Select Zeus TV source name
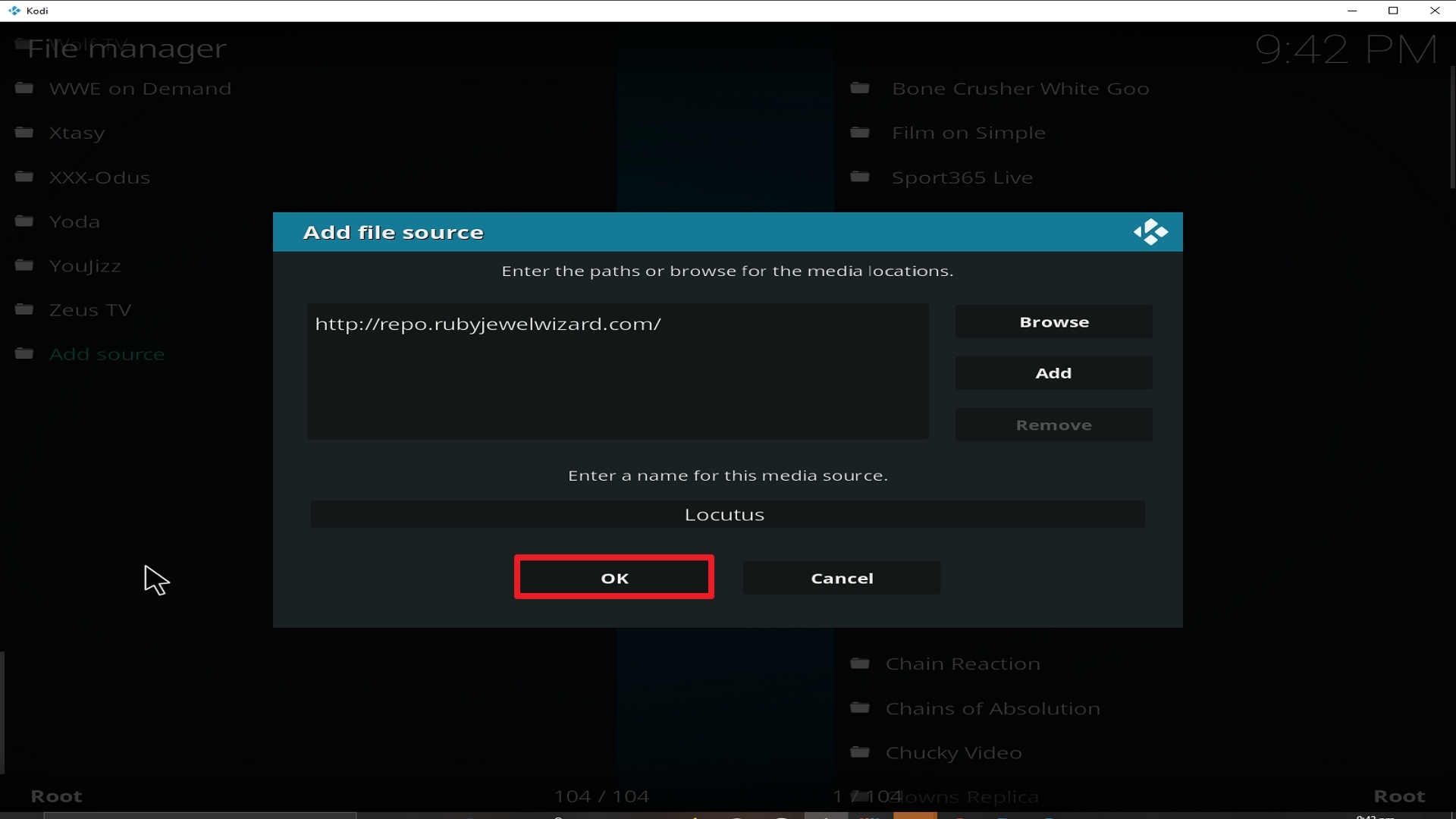Image resolution: width=1456 pixels, height=819 pixels. [x=90, y=310]
